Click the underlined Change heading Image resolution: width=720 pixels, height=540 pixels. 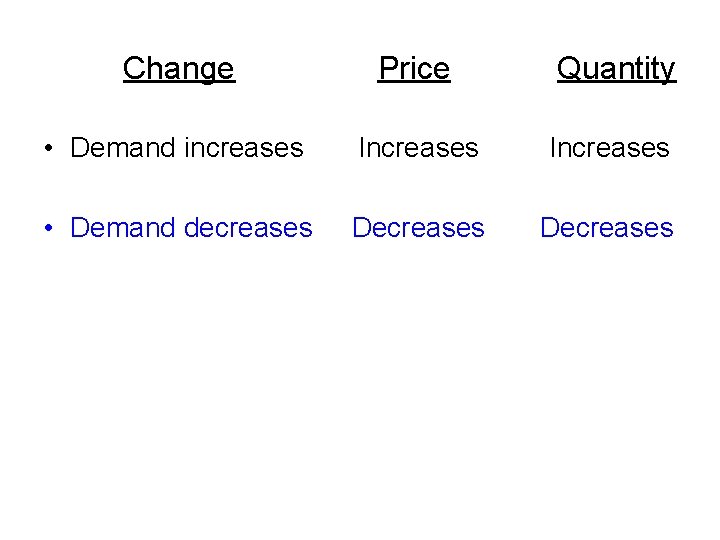[x=179, y=69]
